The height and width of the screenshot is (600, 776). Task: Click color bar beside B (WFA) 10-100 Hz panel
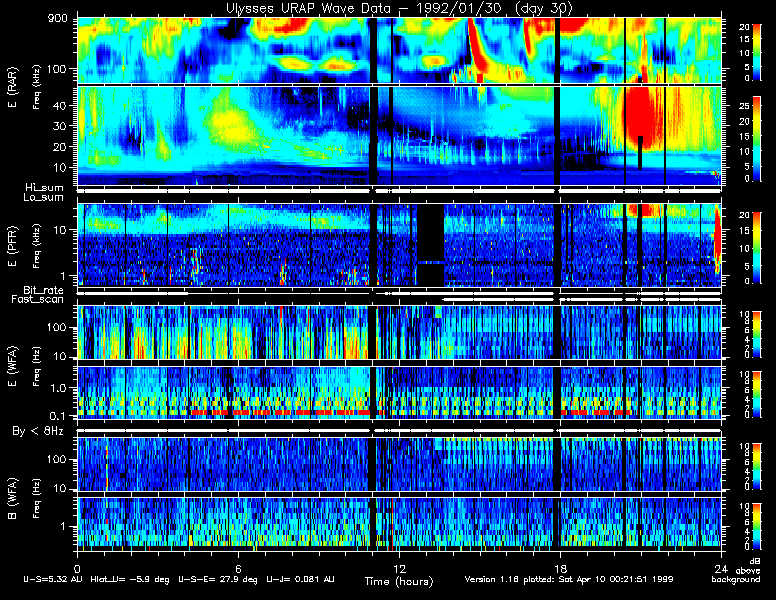[x=757, y=466]
